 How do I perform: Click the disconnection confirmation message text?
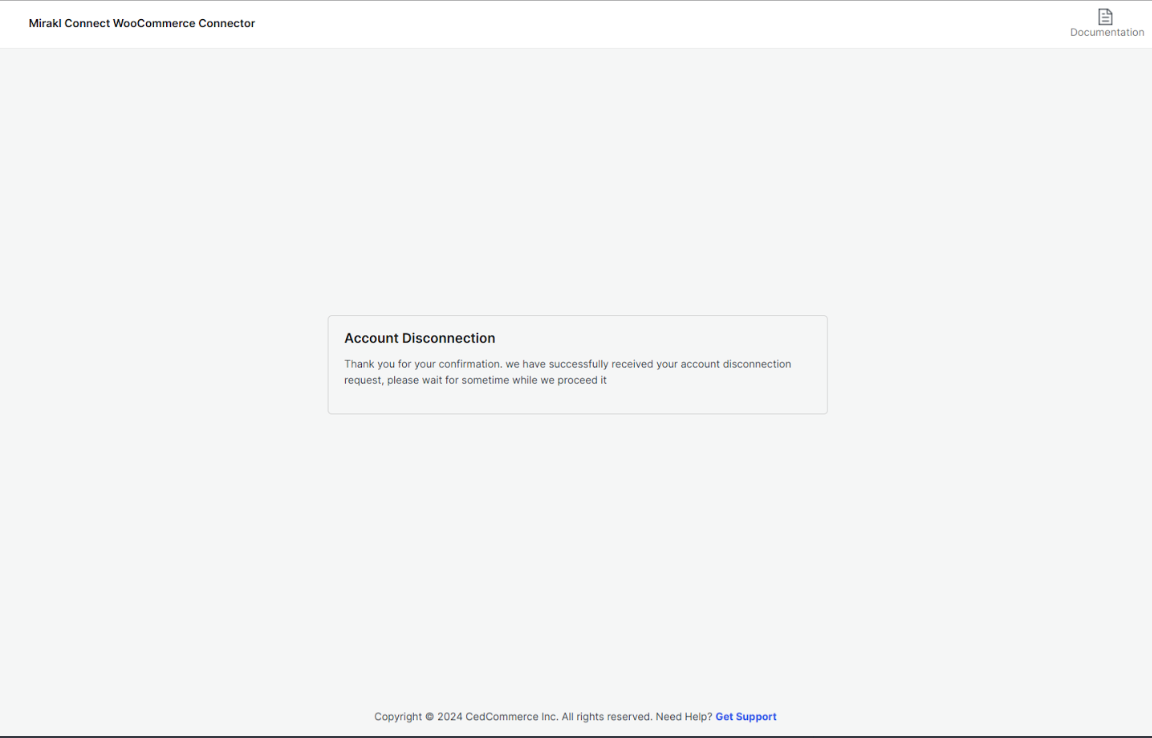567,372
